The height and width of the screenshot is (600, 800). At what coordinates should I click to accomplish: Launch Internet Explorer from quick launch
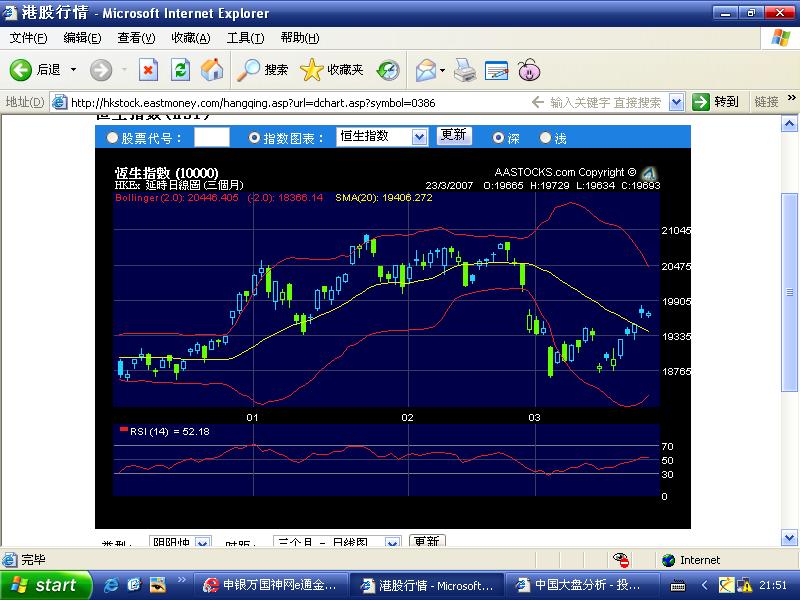(111, 585)
